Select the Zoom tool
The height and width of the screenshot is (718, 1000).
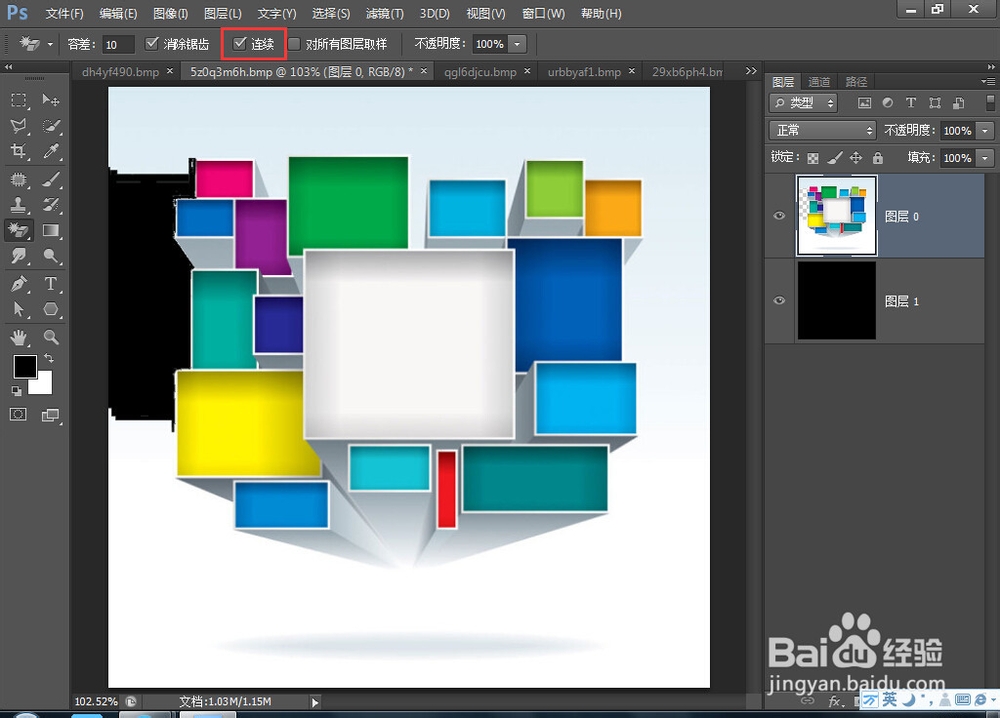[51, 337]
